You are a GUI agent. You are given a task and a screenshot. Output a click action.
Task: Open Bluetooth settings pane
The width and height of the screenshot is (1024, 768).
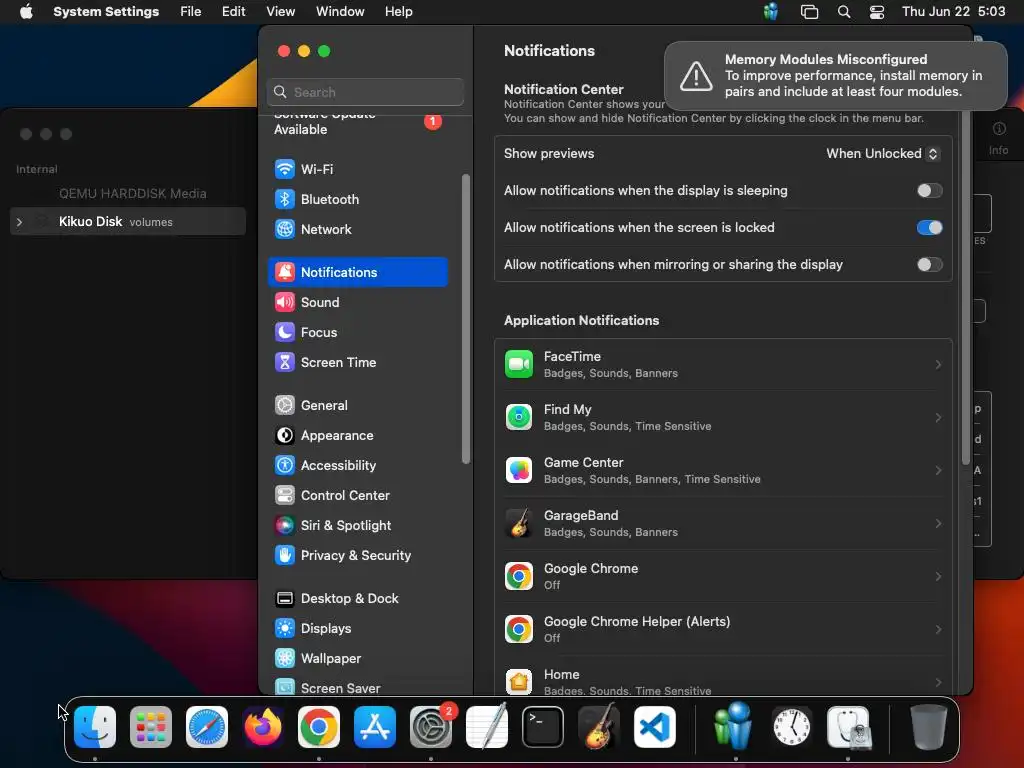point(357,199)
